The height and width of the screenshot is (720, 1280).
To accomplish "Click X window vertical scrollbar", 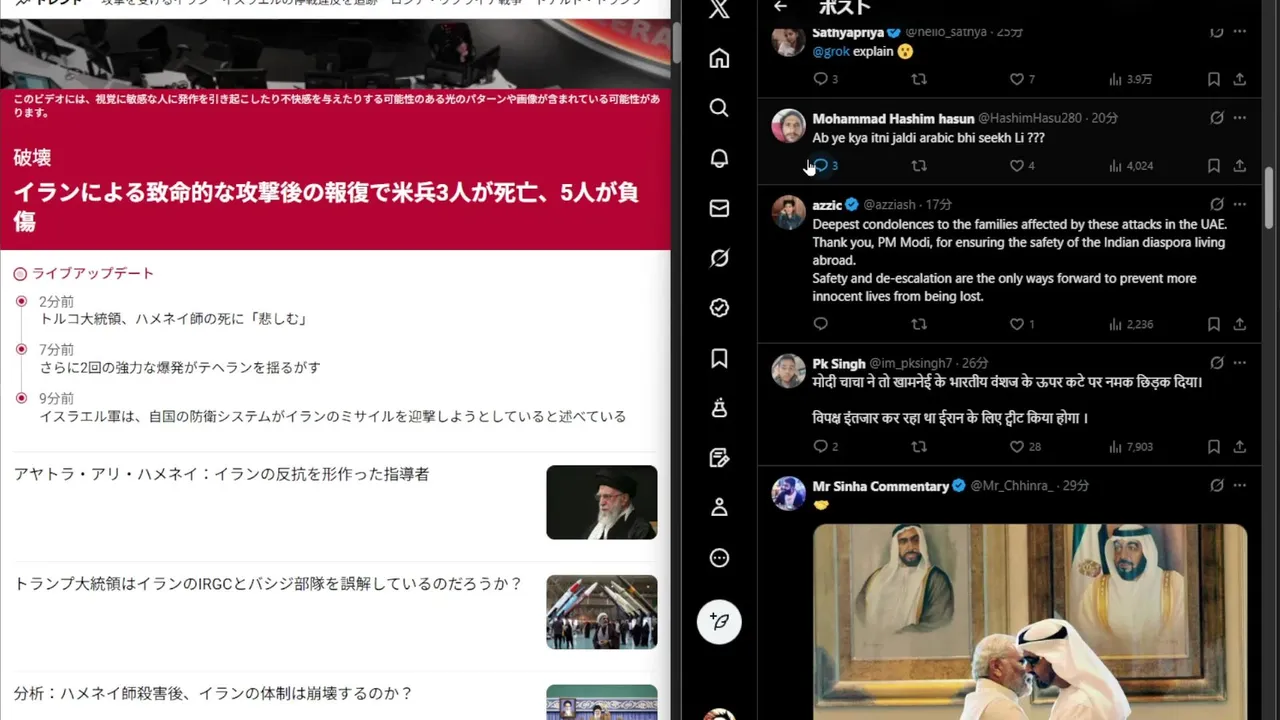I will (1269, 198).
